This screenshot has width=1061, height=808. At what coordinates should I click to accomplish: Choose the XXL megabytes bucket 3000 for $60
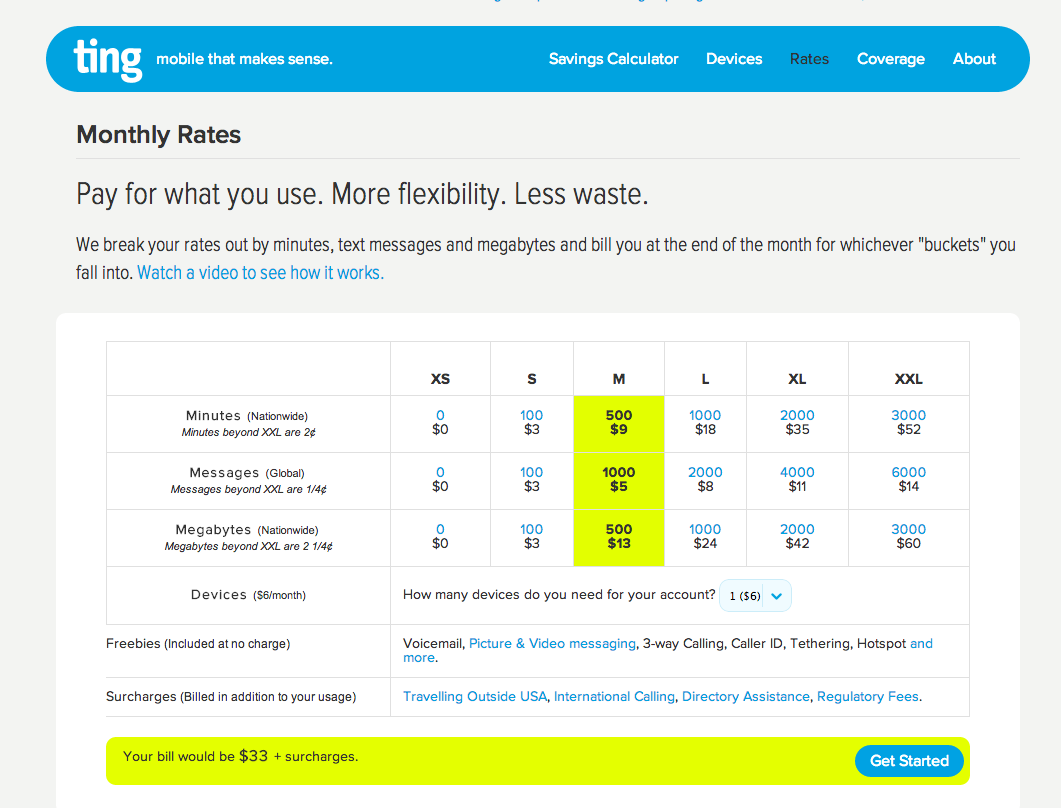click(909, 536)
